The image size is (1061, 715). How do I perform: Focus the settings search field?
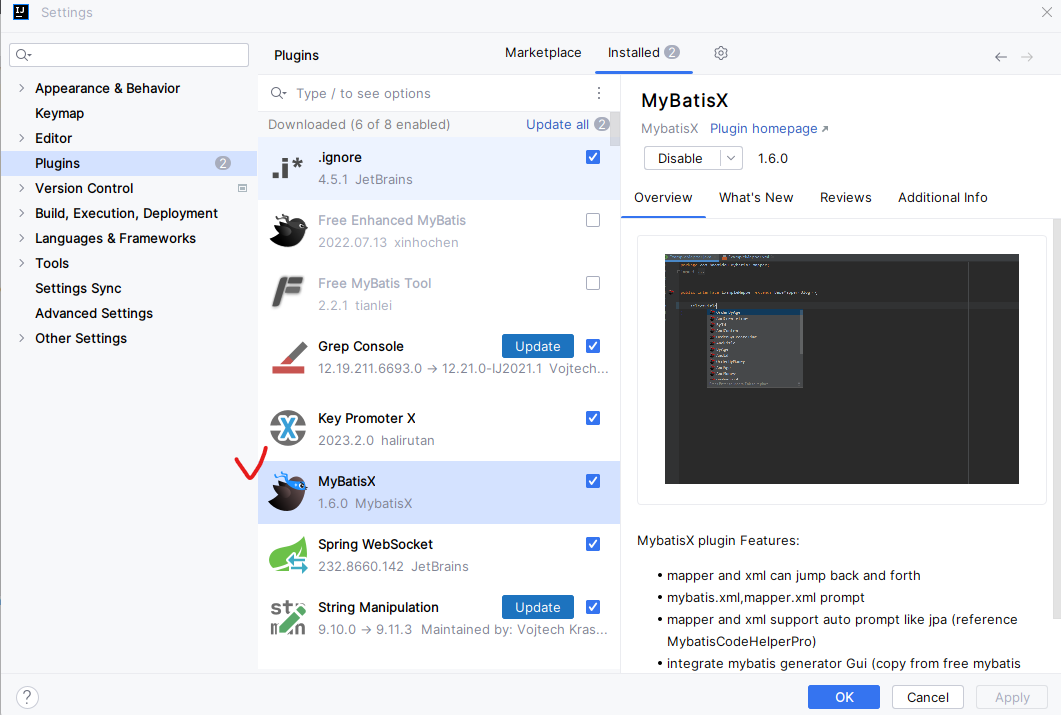tap(129, 55)
